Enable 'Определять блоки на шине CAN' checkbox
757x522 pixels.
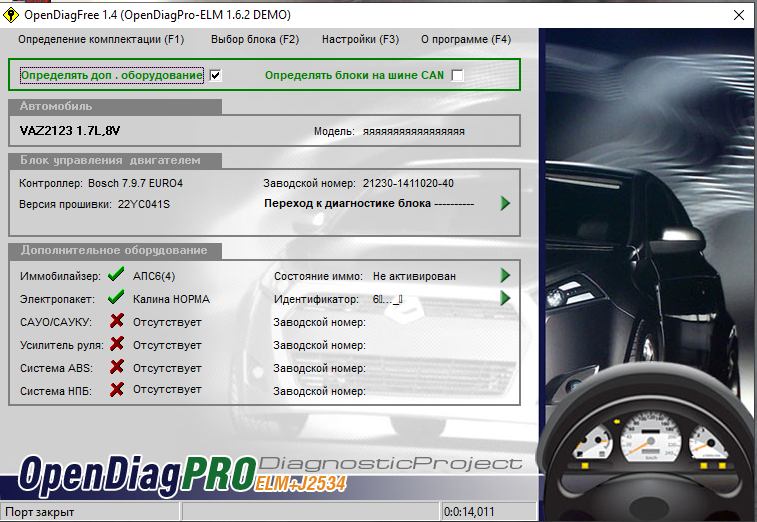coord(457,75)
